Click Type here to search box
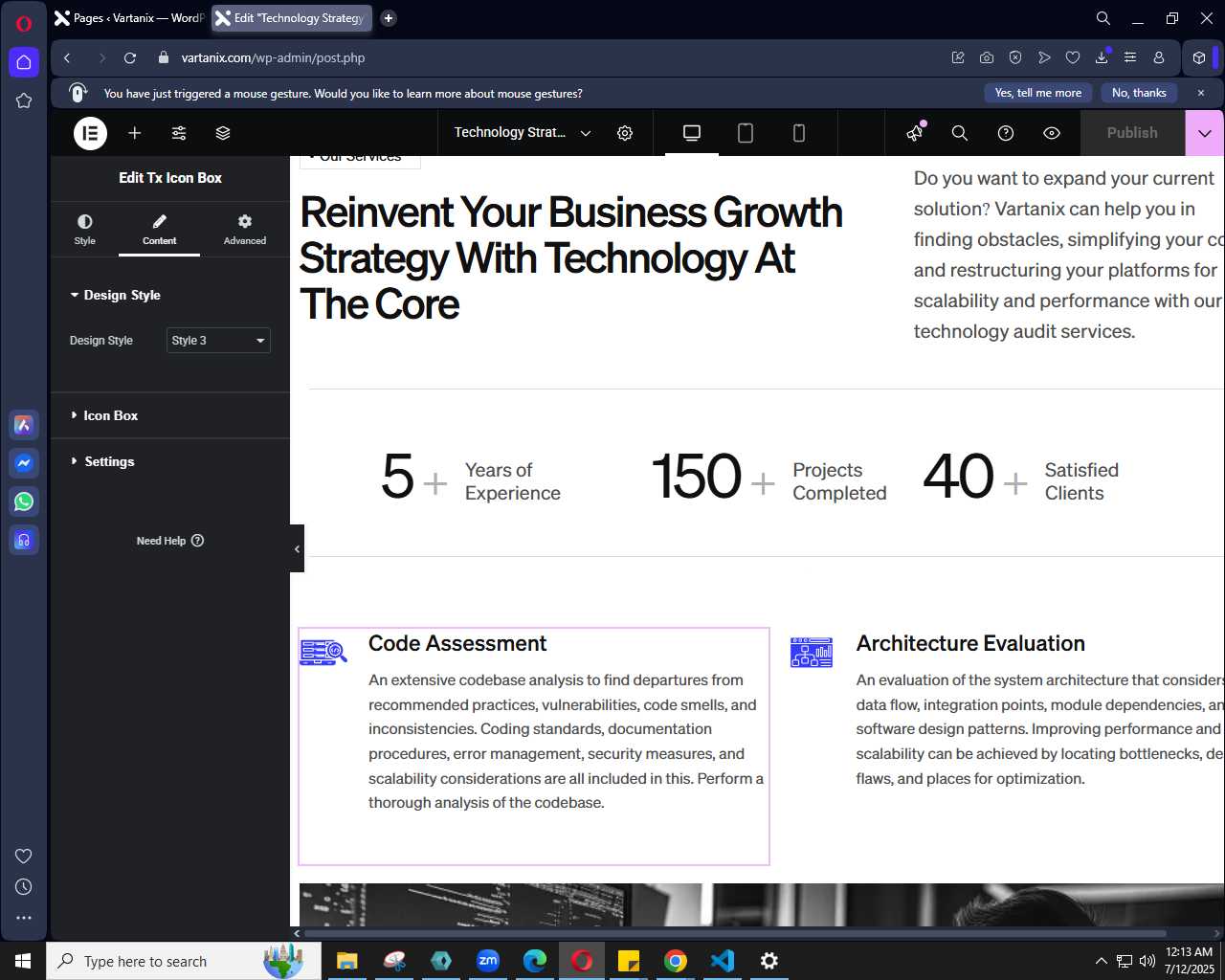Screen dimensions: 1225x980 click(184, 961)
